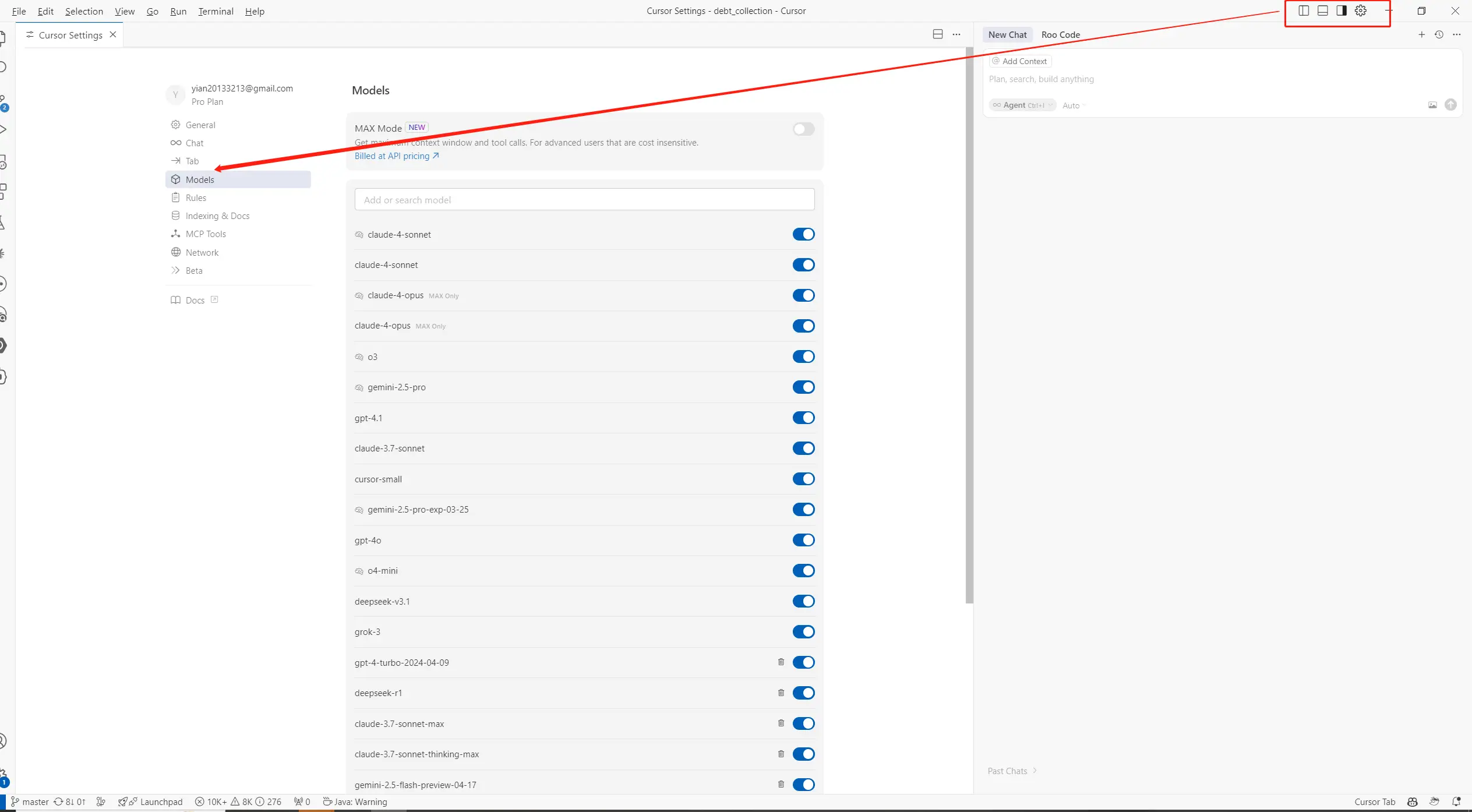The width and height of the screenshot is (1472, 812).
Task: Enable MAX Mode toggle
Action: click(803, 129)
